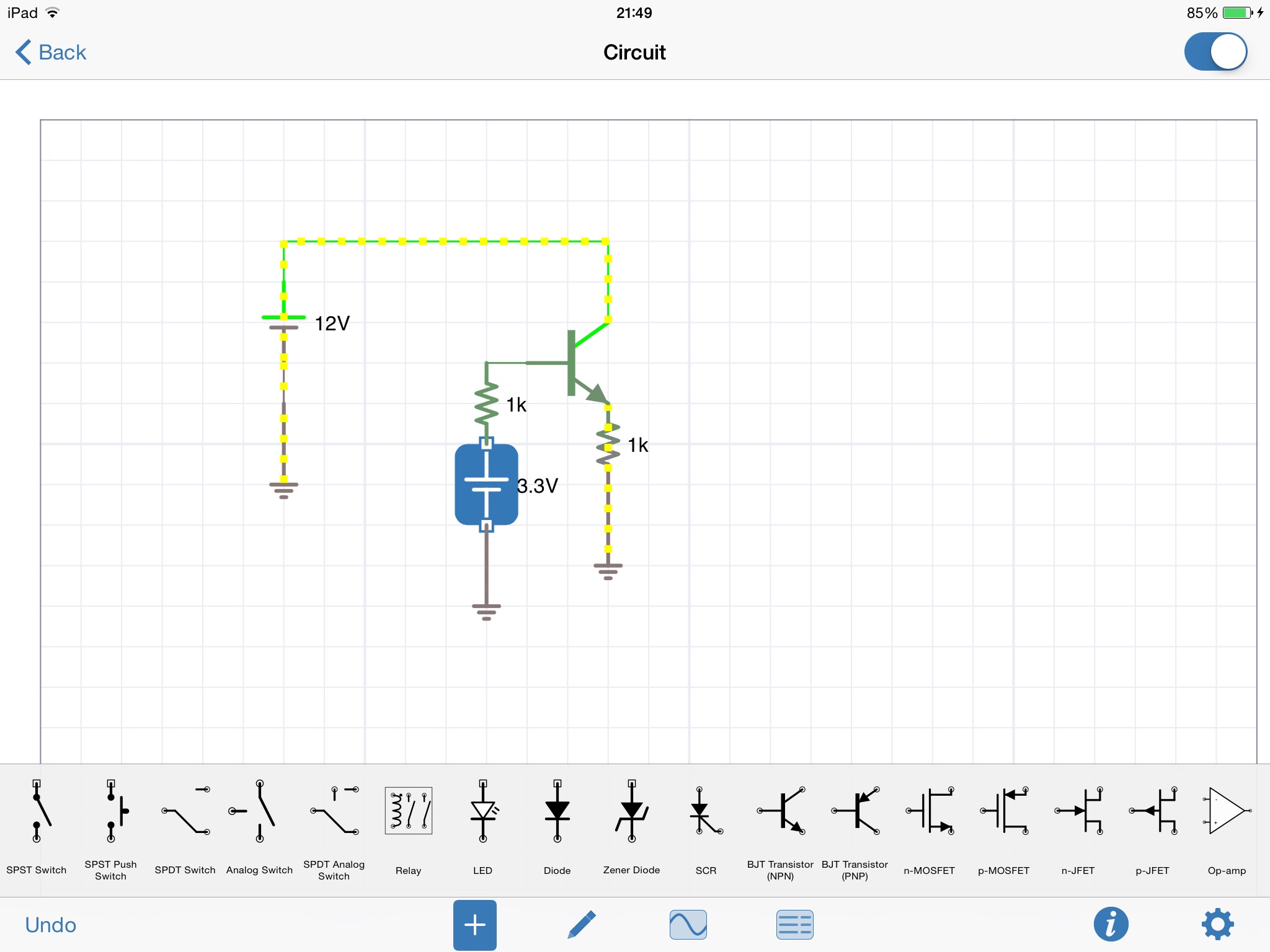1270x952 pixels.
Task: Pick the SCR component icon
Action: click(x=706, y=812)
